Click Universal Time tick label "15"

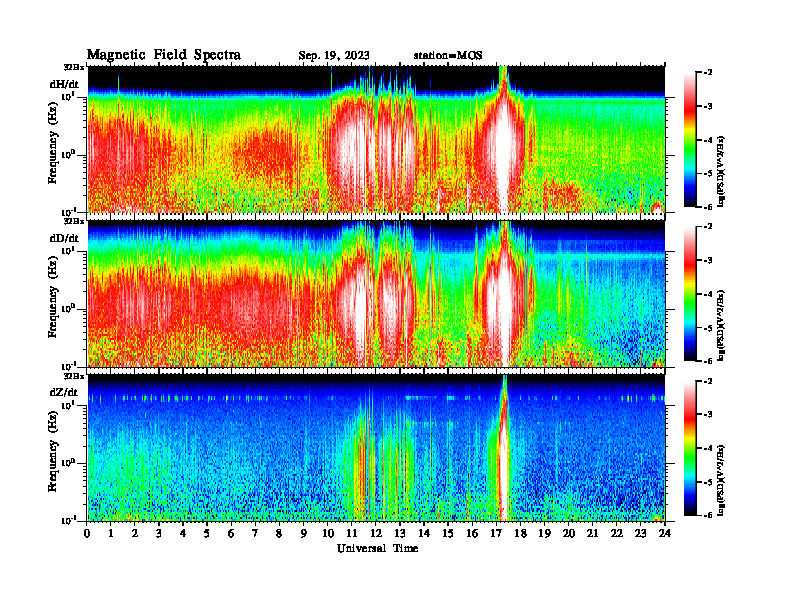coord(449,534)
